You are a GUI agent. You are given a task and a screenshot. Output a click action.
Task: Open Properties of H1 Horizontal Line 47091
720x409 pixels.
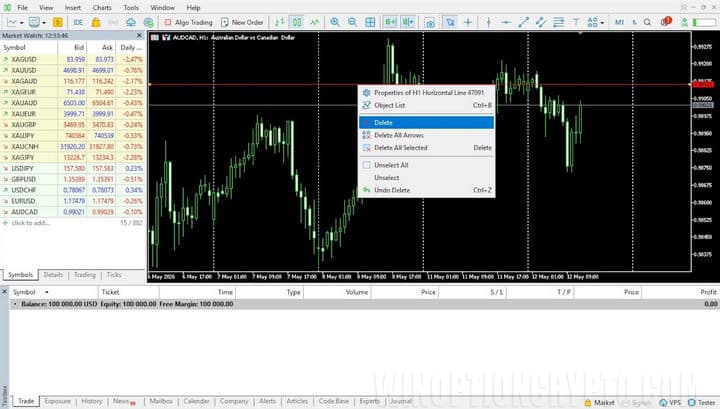(427, 93)
